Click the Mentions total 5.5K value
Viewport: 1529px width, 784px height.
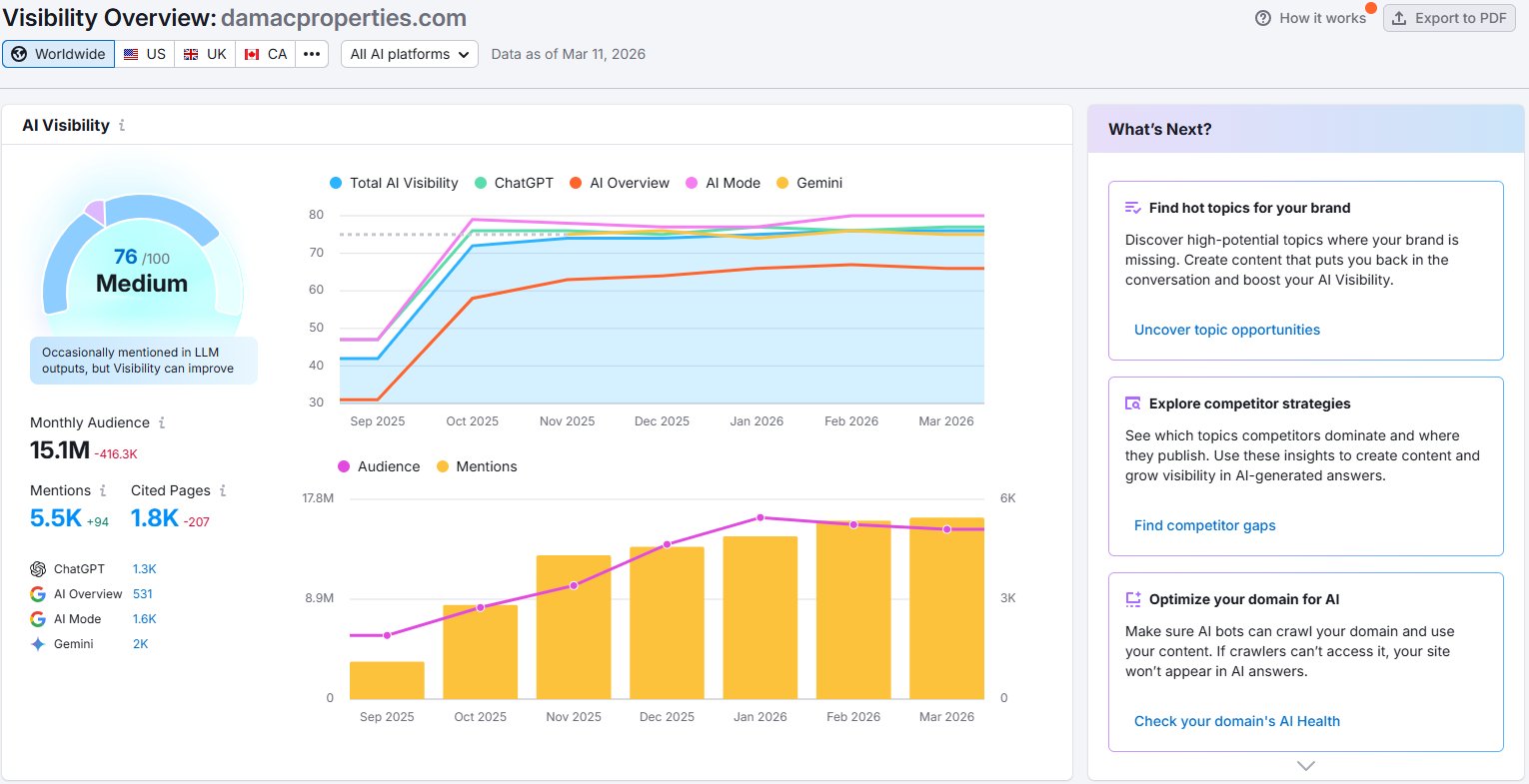pos(56,518)
